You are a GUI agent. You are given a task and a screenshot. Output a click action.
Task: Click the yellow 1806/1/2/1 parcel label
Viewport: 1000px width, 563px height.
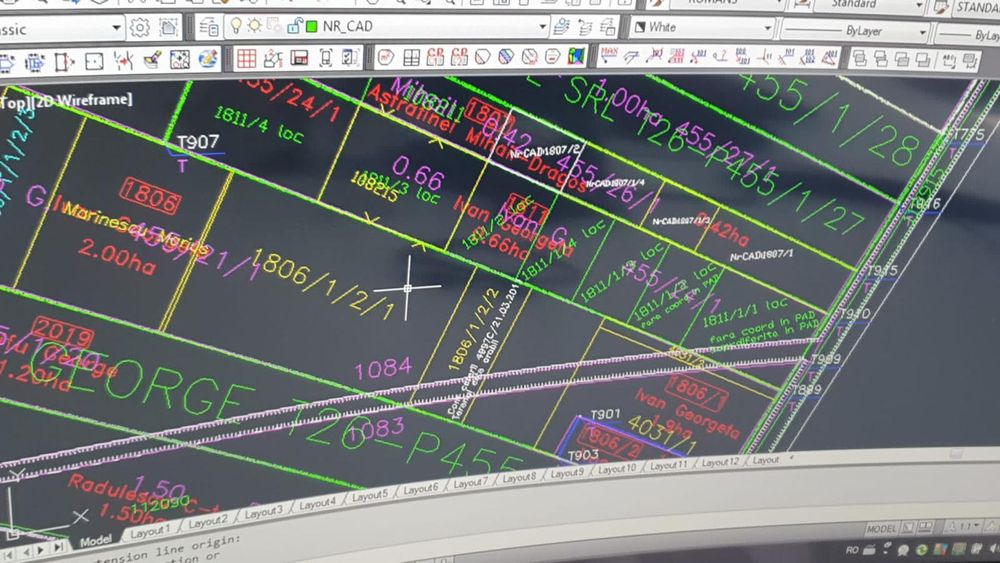[324, 284]
